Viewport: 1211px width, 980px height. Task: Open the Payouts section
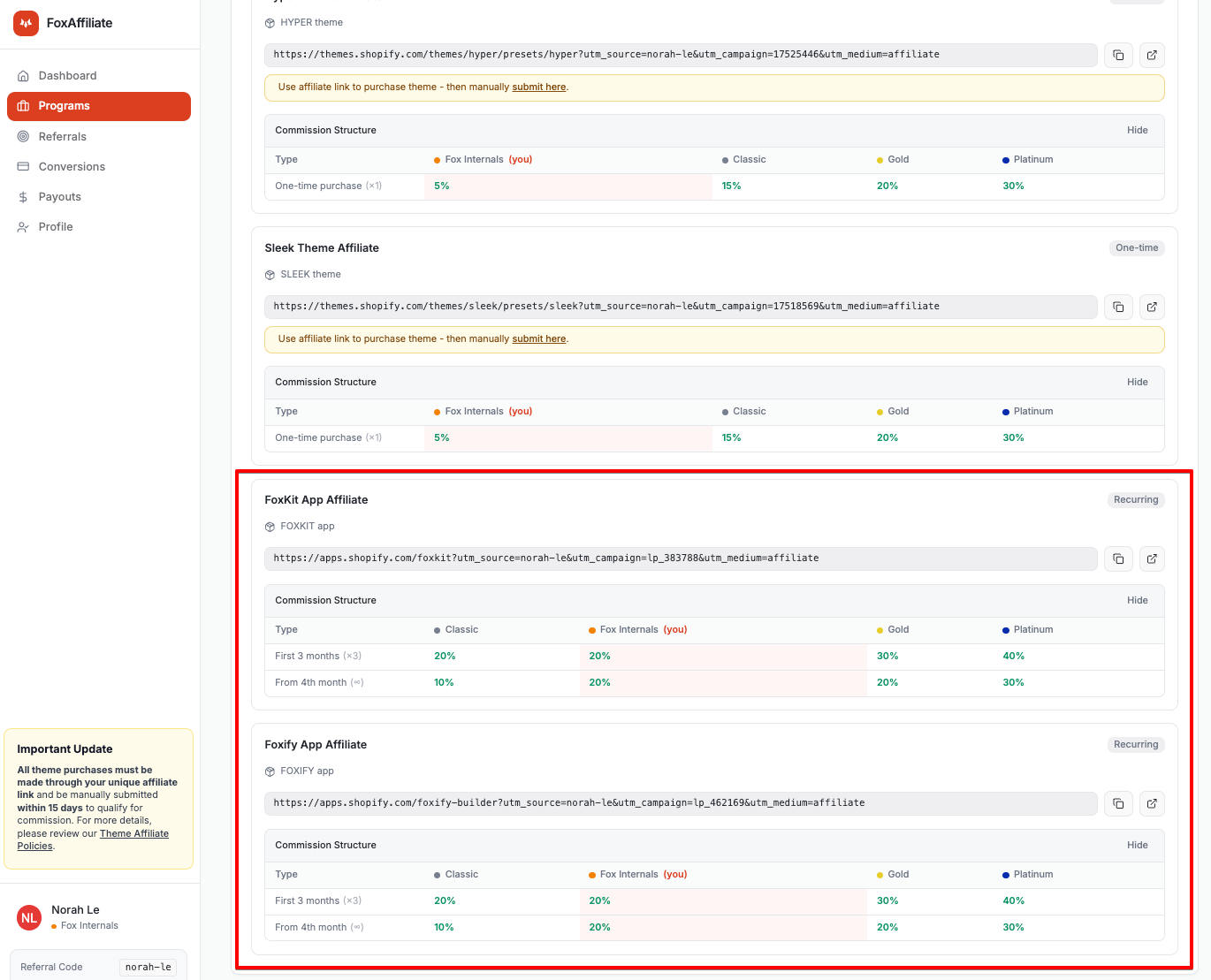pos(99,196)
